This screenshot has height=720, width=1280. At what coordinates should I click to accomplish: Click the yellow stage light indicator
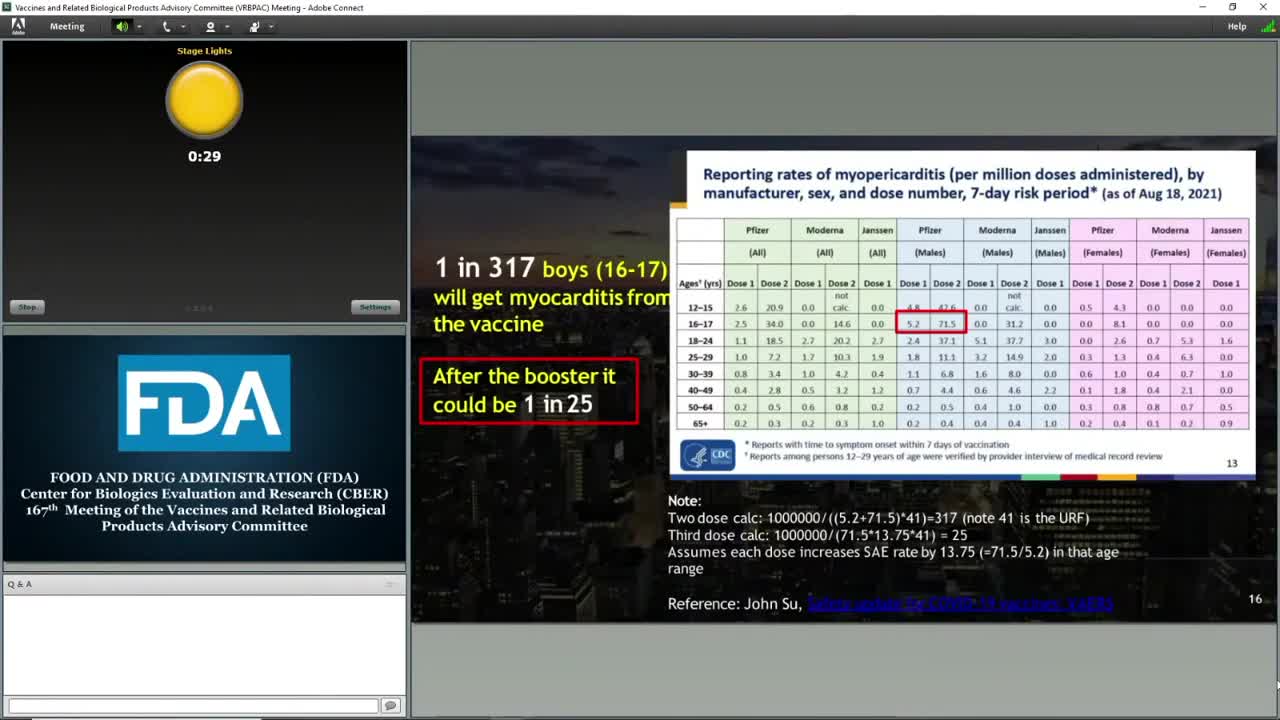pyautogui.click(x=204, y=100)
